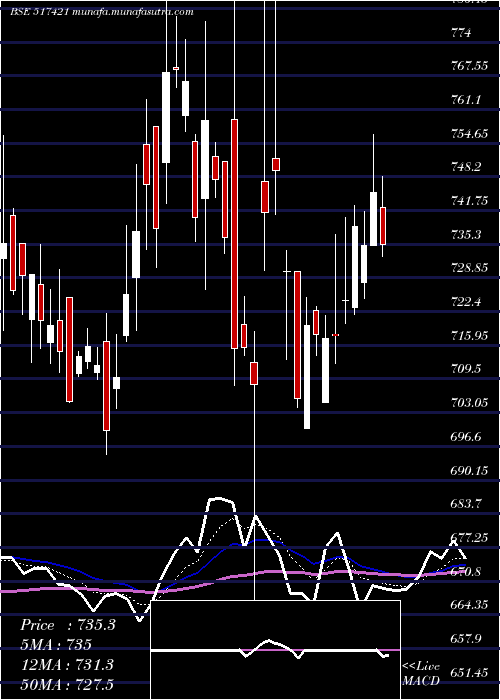Click the '50MA : 727.5' readout
This screenshot has width=500, height=700.
67,685
